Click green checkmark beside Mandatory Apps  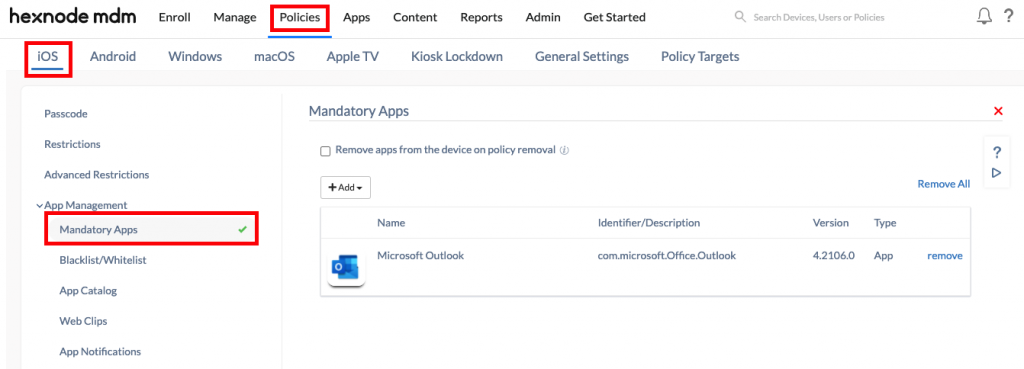coord(242,229)
